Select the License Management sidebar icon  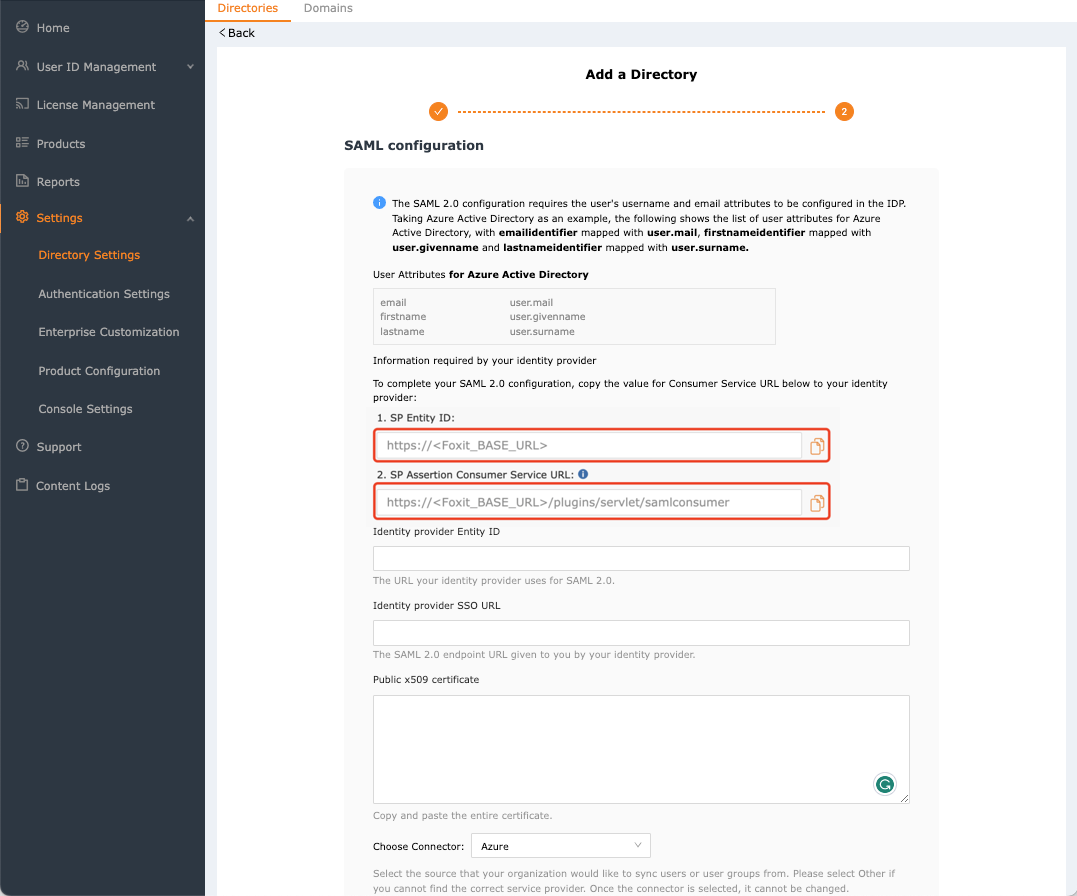(x=21, y=104)
